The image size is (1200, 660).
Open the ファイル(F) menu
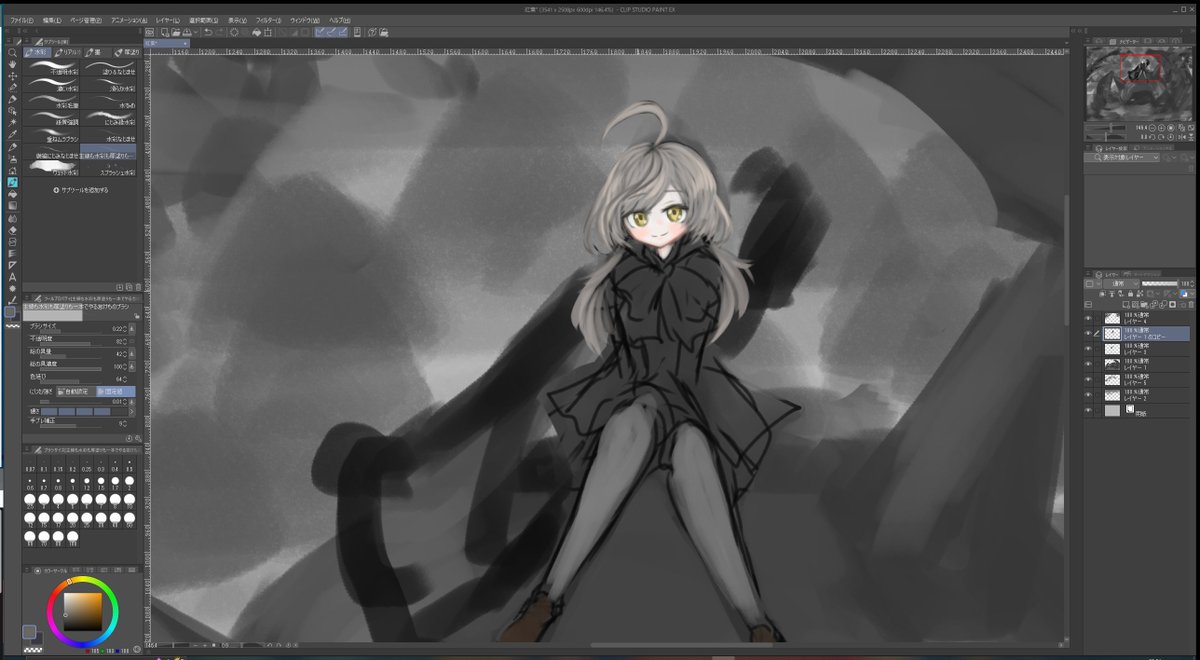21,20
